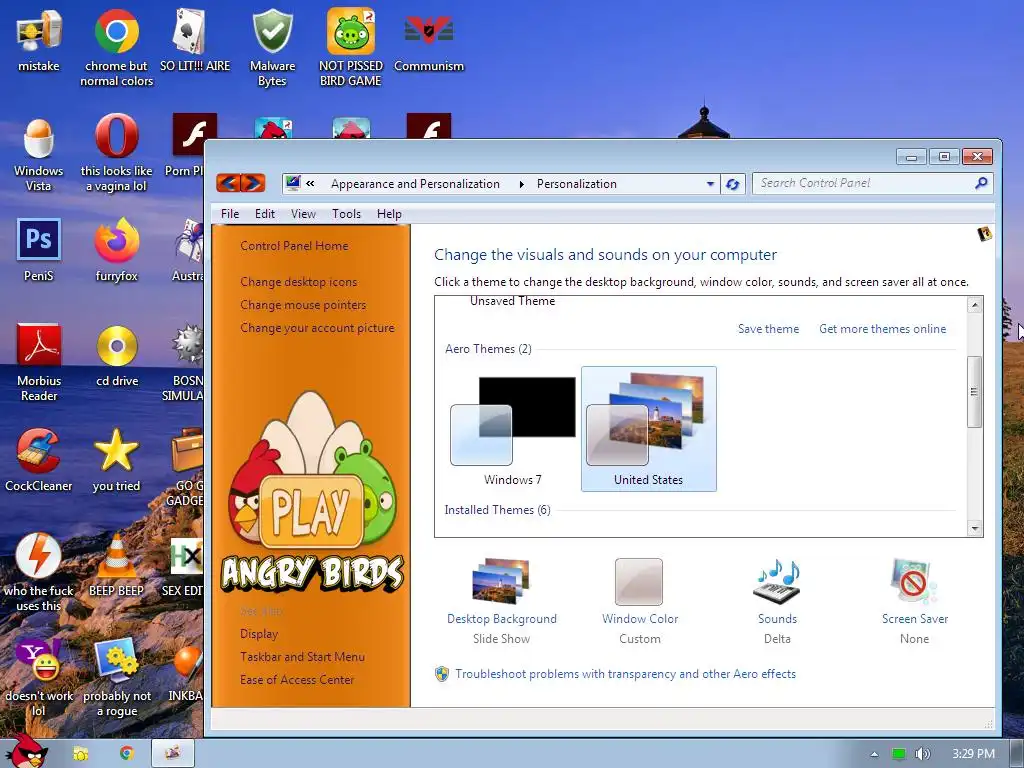The image size is (1024, 768).
Task: Open 'Ease of Access Center' link
Action: [297, 679]
